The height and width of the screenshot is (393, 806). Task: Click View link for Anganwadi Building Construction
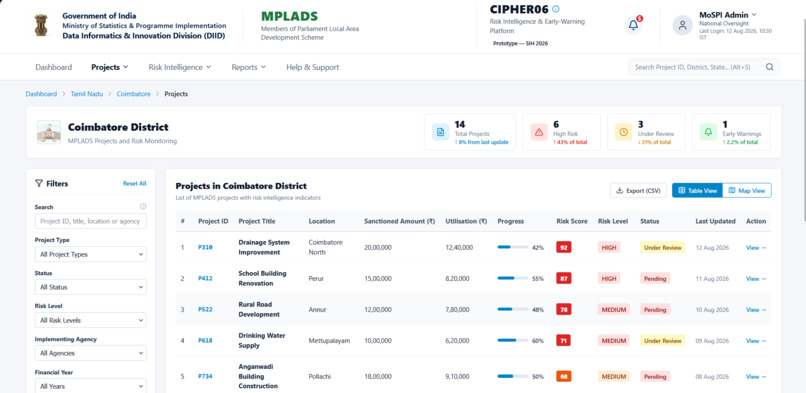(x=756, y=377)
